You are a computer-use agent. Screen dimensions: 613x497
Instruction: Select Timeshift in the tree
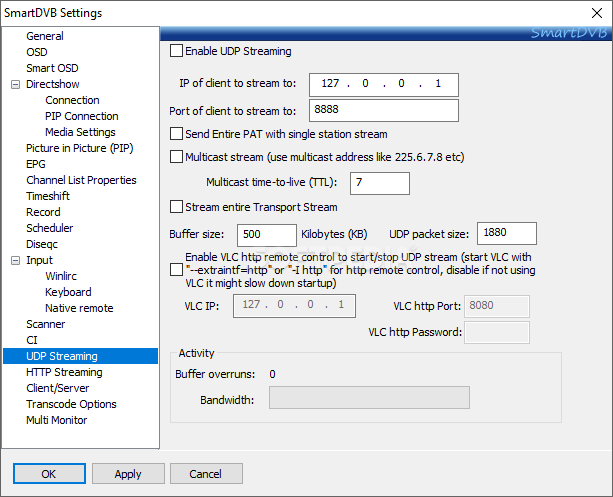tap(48, 196)
